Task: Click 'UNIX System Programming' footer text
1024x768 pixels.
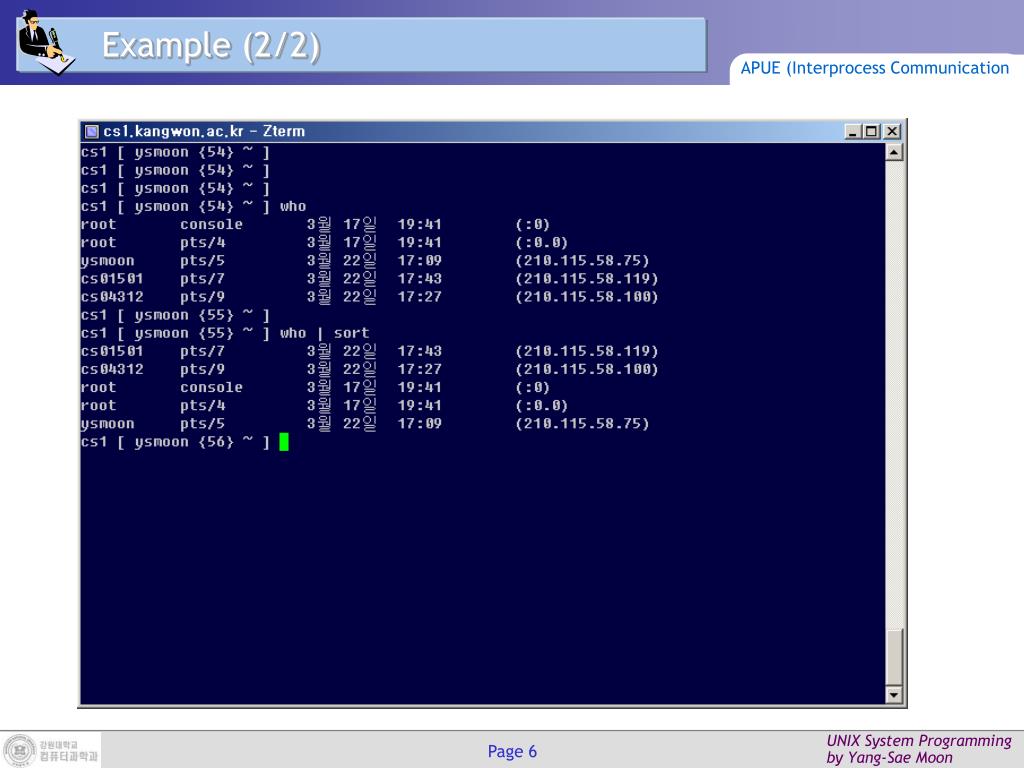Action: (919, 741)
